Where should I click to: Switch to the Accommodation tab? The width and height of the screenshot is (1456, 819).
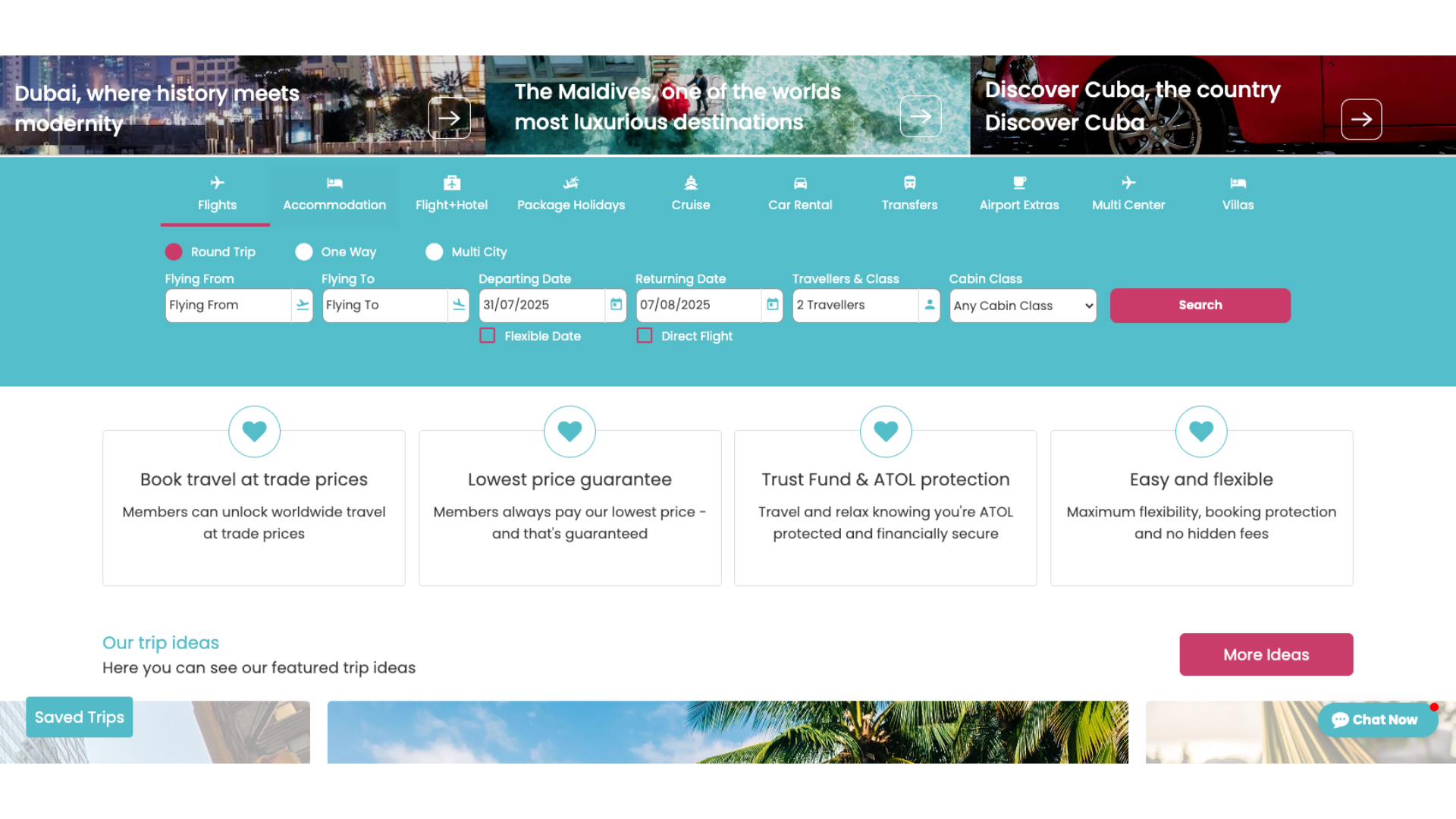(334, 194)
